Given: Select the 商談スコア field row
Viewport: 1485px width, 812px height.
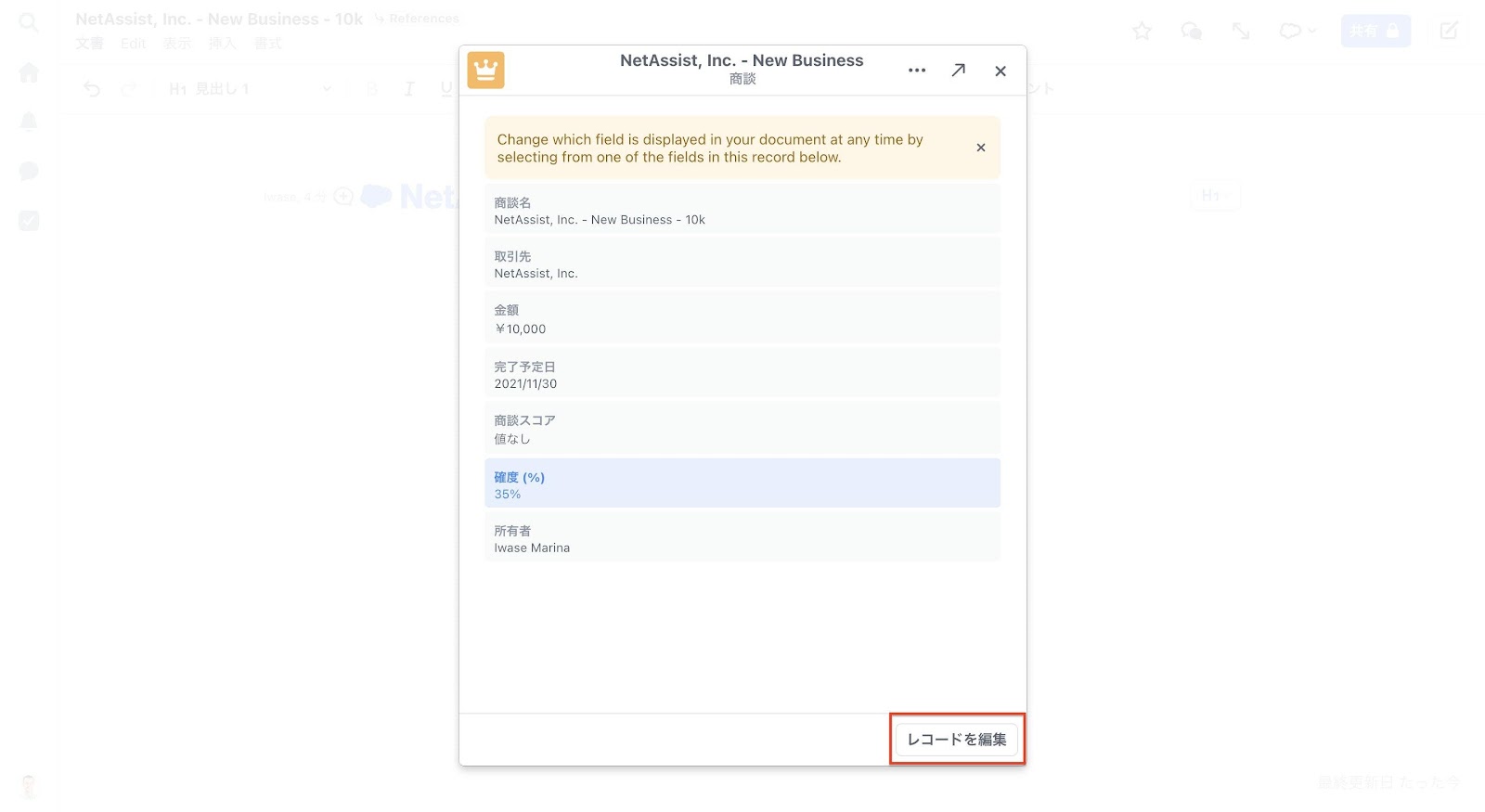Looking at the screenshot, I should (742, 429).
